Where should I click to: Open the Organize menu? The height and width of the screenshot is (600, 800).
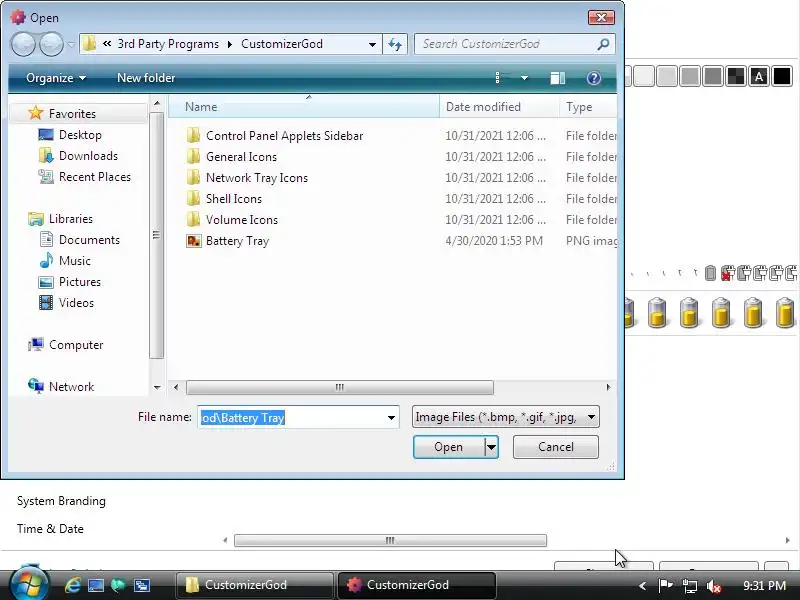click(x=56, y=78)
